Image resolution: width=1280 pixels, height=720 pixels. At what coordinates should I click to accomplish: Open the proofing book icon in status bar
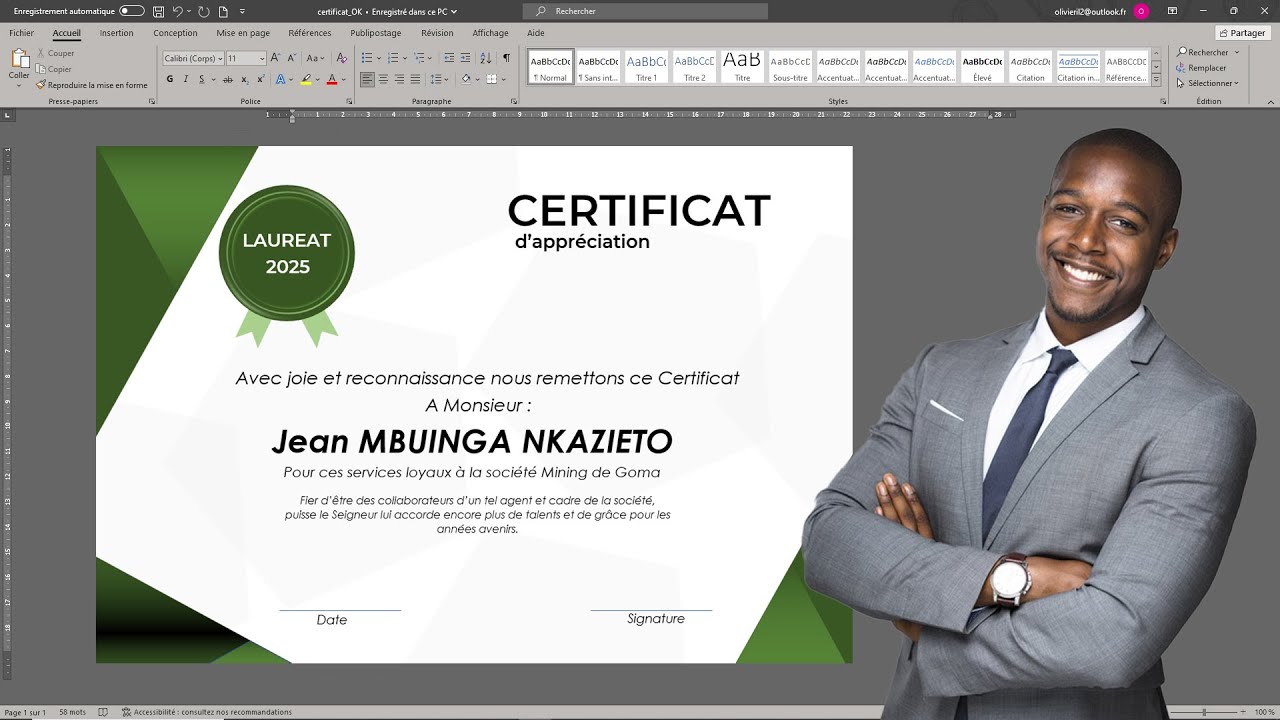click(103, 712)
